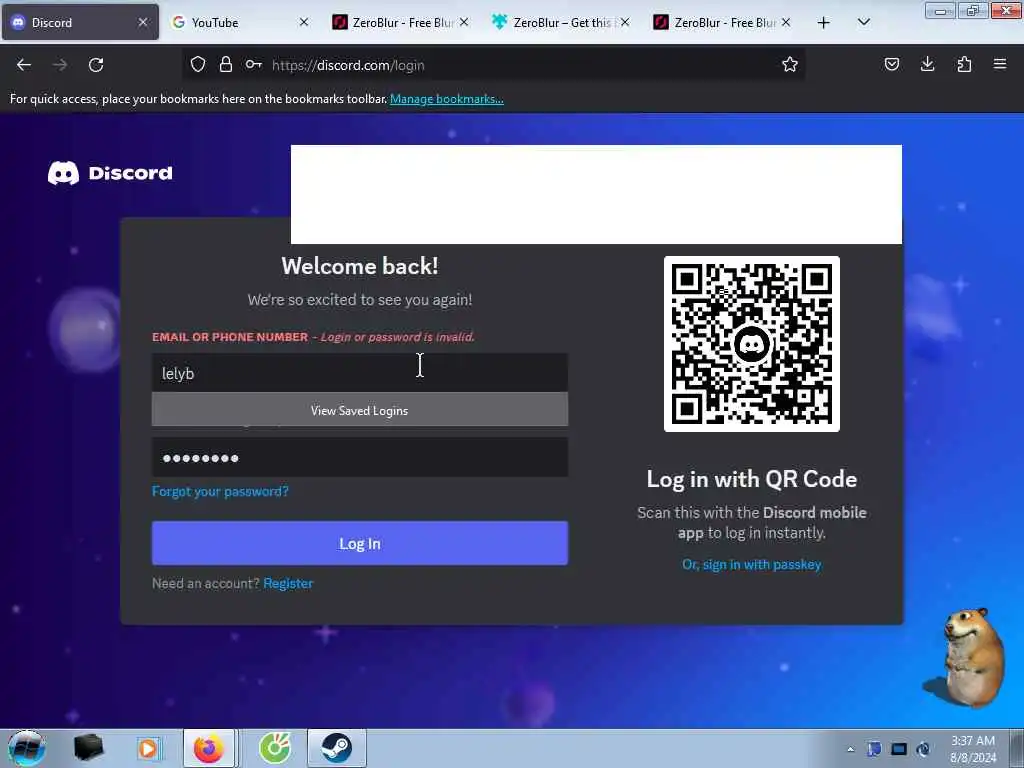Click the Register link
The height and width of the screenshot is (768, 1024).
(x=288, y=583)
